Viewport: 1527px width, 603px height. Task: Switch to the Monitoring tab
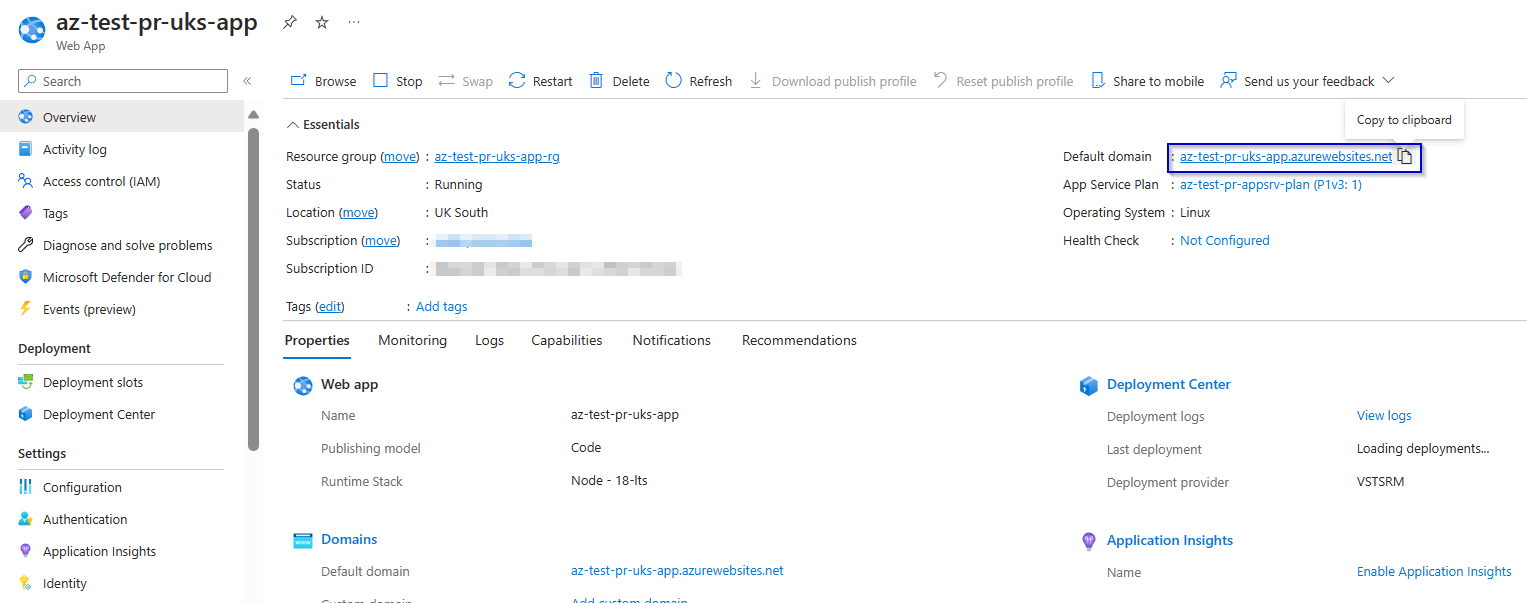(x=412, y=340)
